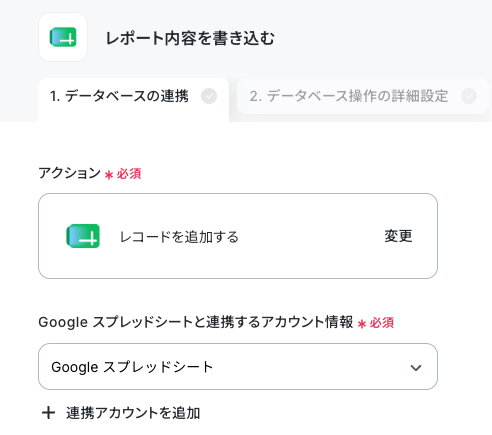Open the 2. データベース操作の詳細設定 tab
The image size is (492, 435).
(363, 96)
